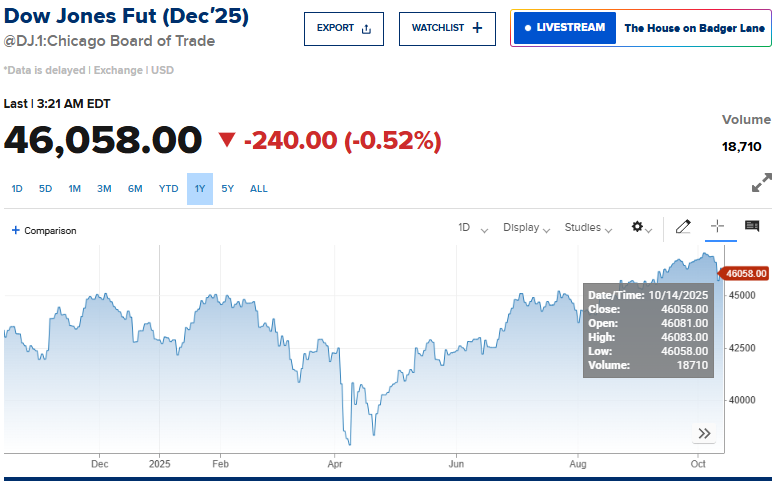
Task: Click the double-arrow scroll to latest button
Action: point(704,433)
